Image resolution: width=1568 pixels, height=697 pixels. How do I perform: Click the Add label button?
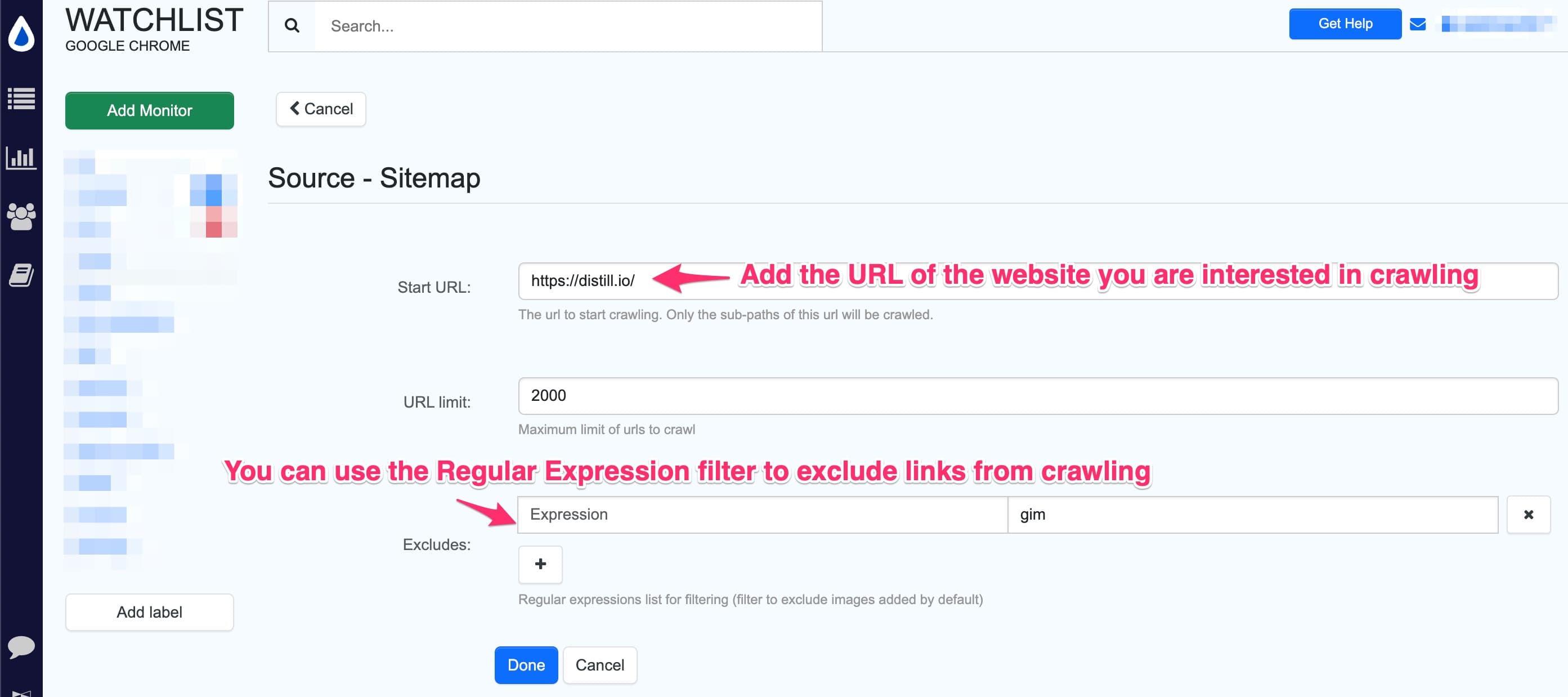pos(149,612)
